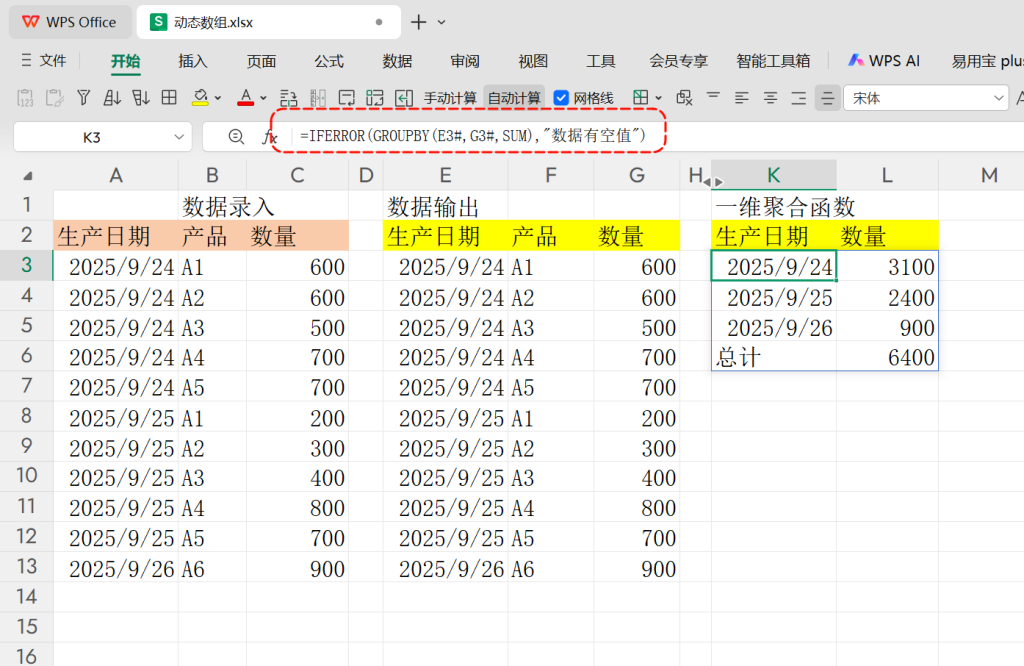
Task: Click the plus new tab button
Action: (419, 22)
